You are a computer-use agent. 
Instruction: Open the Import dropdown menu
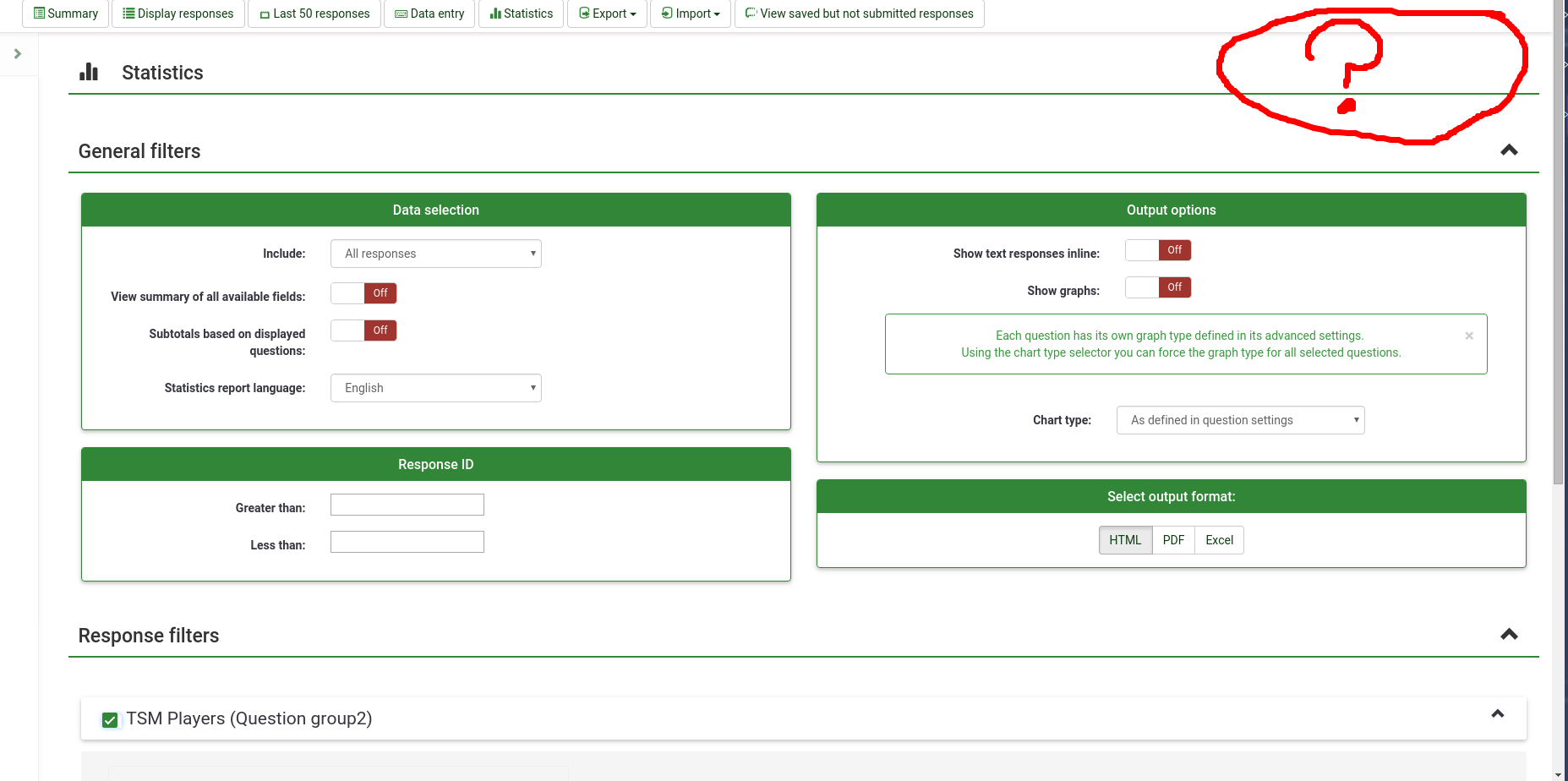690,14
